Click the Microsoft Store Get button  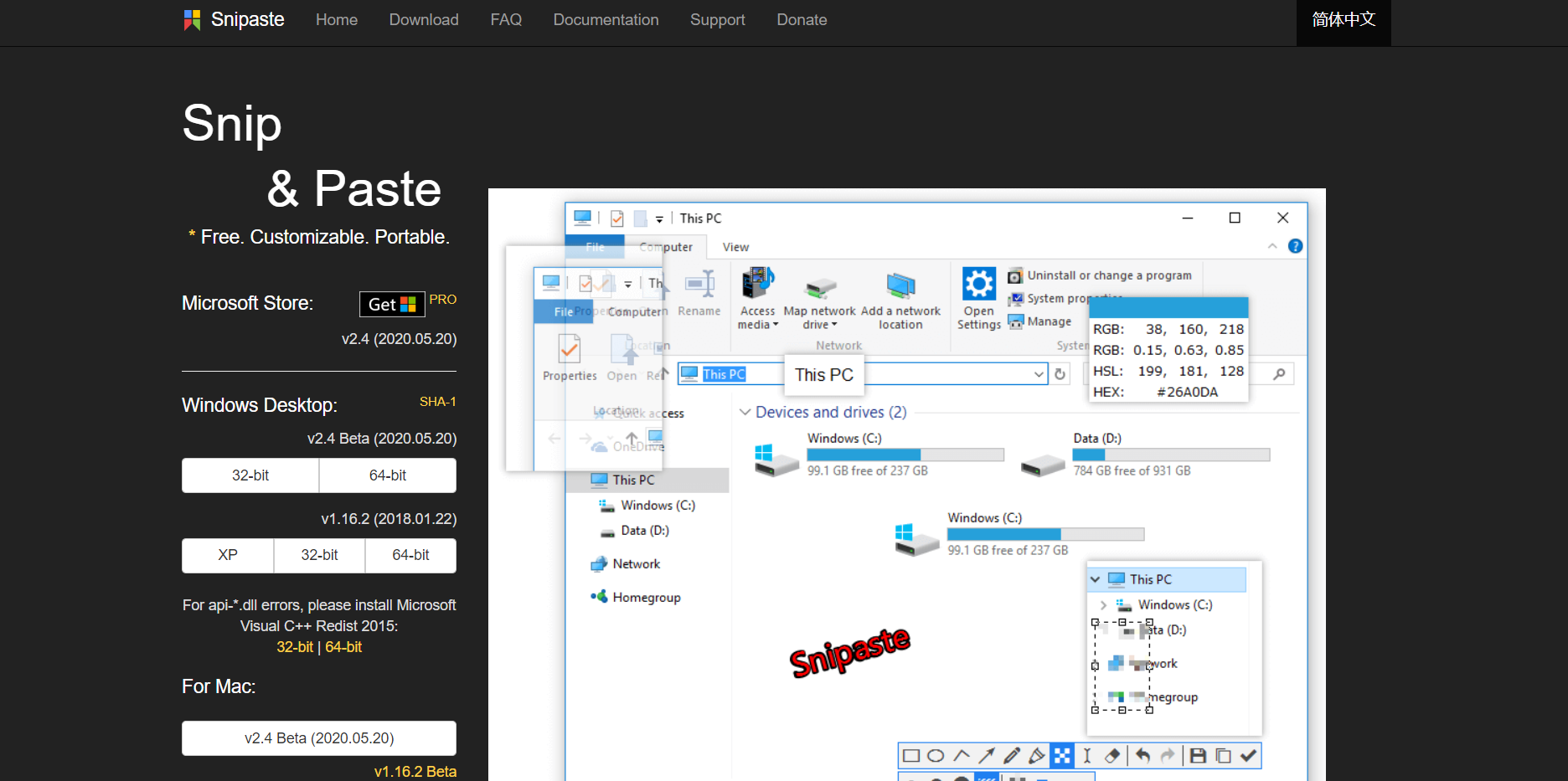tap(392, 305)
